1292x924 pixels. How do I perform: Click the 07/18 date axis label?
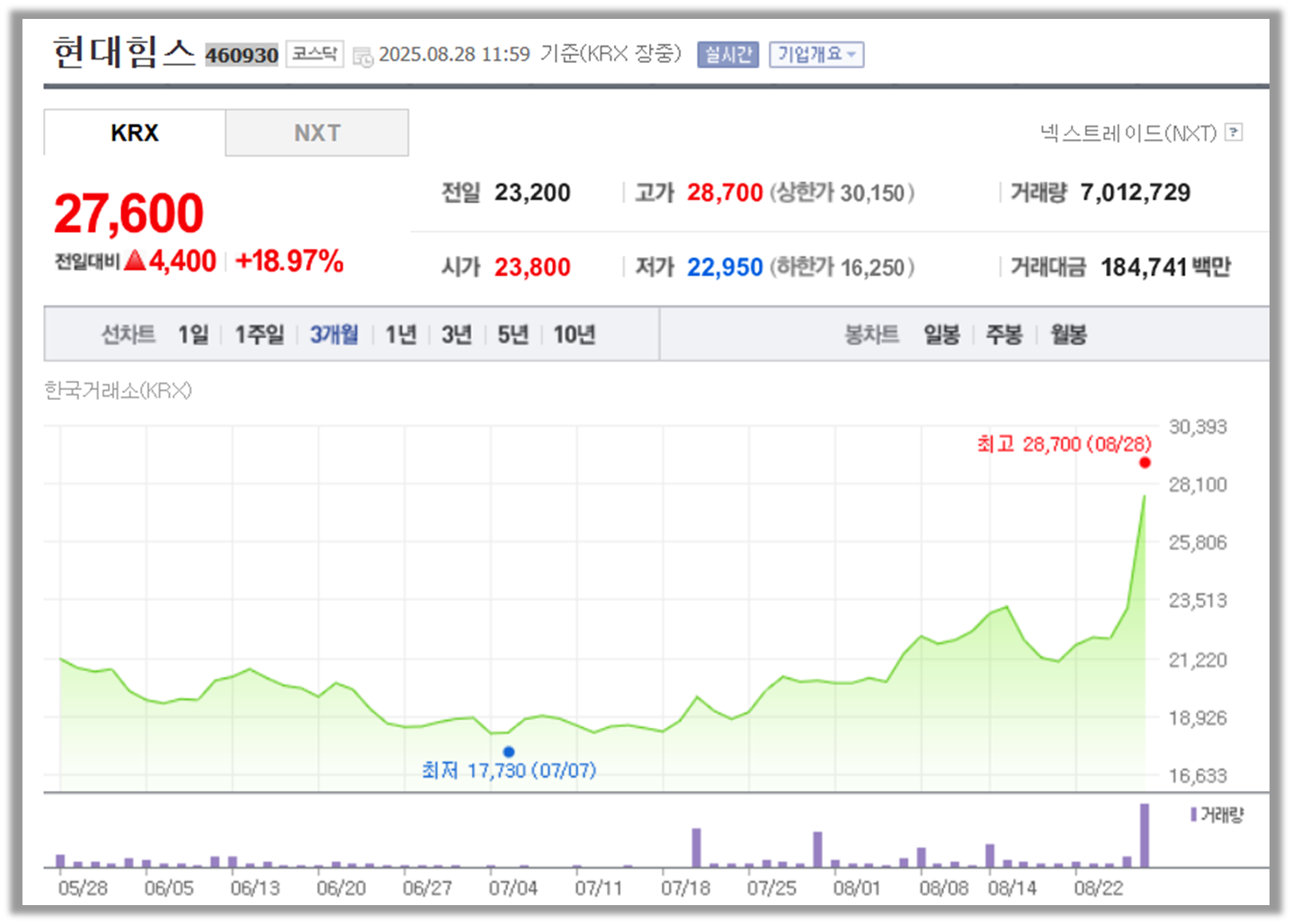[685, 888]
